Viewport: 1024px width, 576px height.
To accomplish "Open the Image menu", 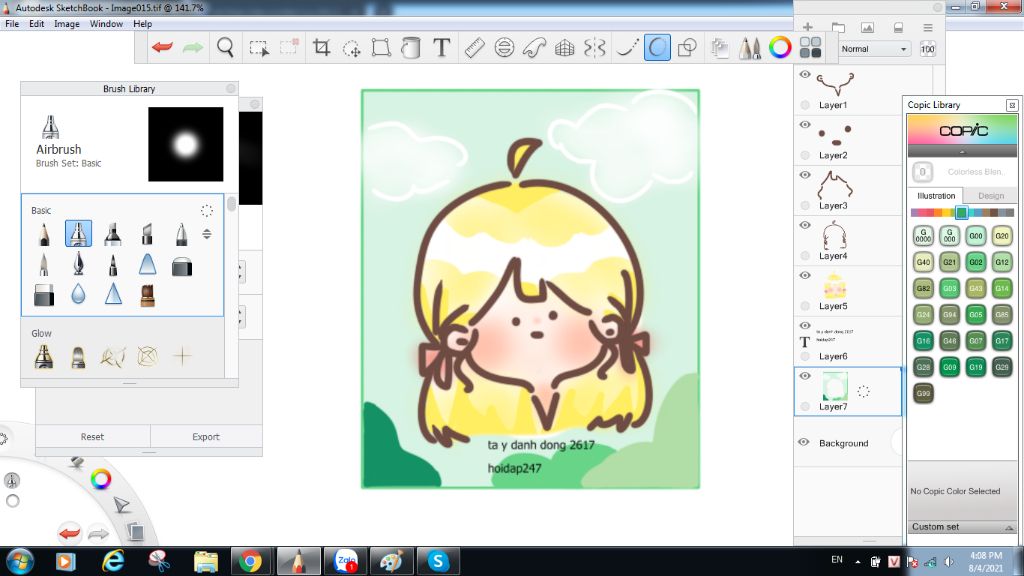I will [67, 24].
